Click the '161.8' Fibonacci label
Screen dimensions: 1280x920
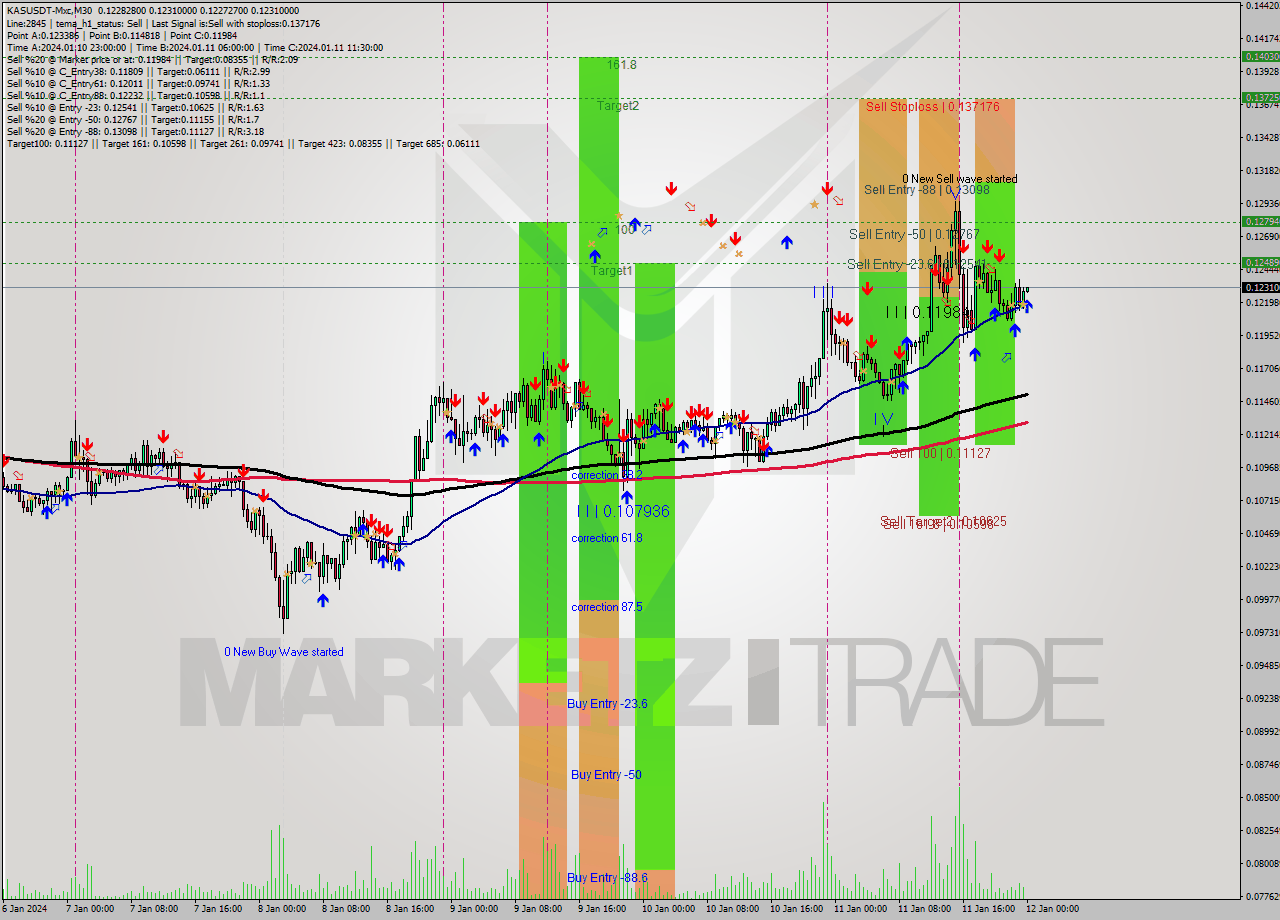coord(621,64)
